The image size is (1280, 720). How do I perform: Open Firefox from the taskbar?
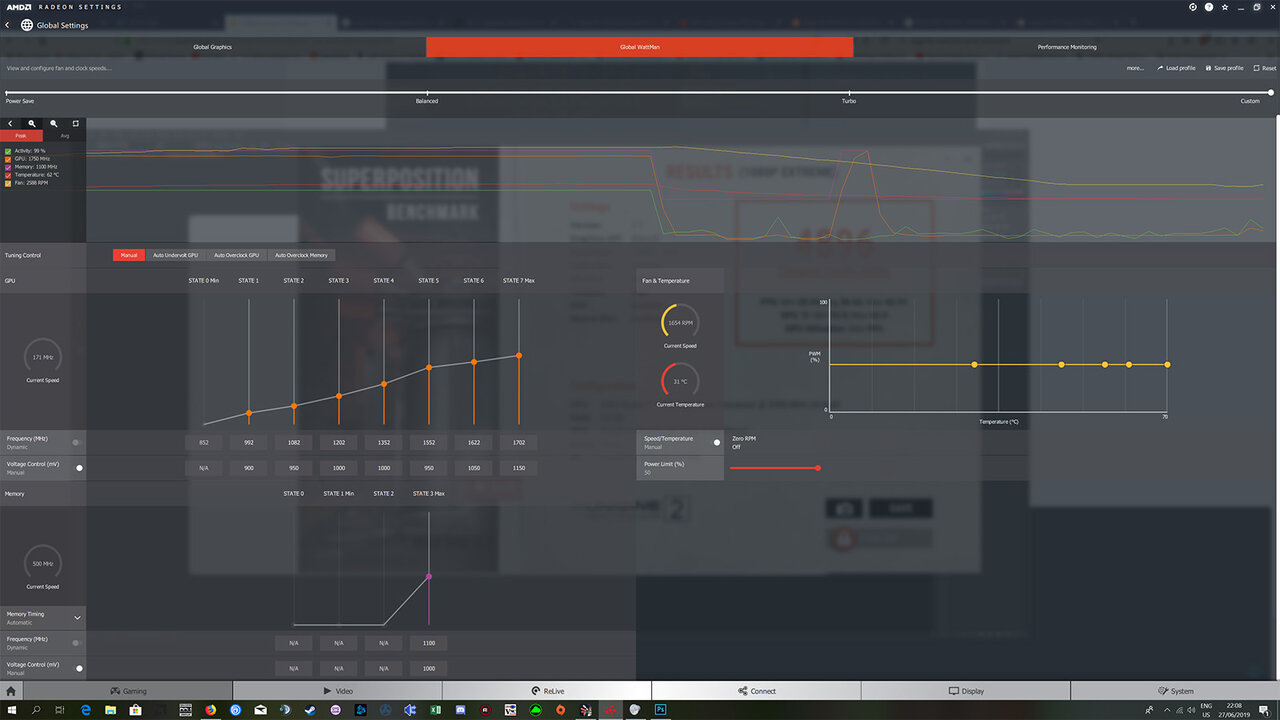point(211,710)
